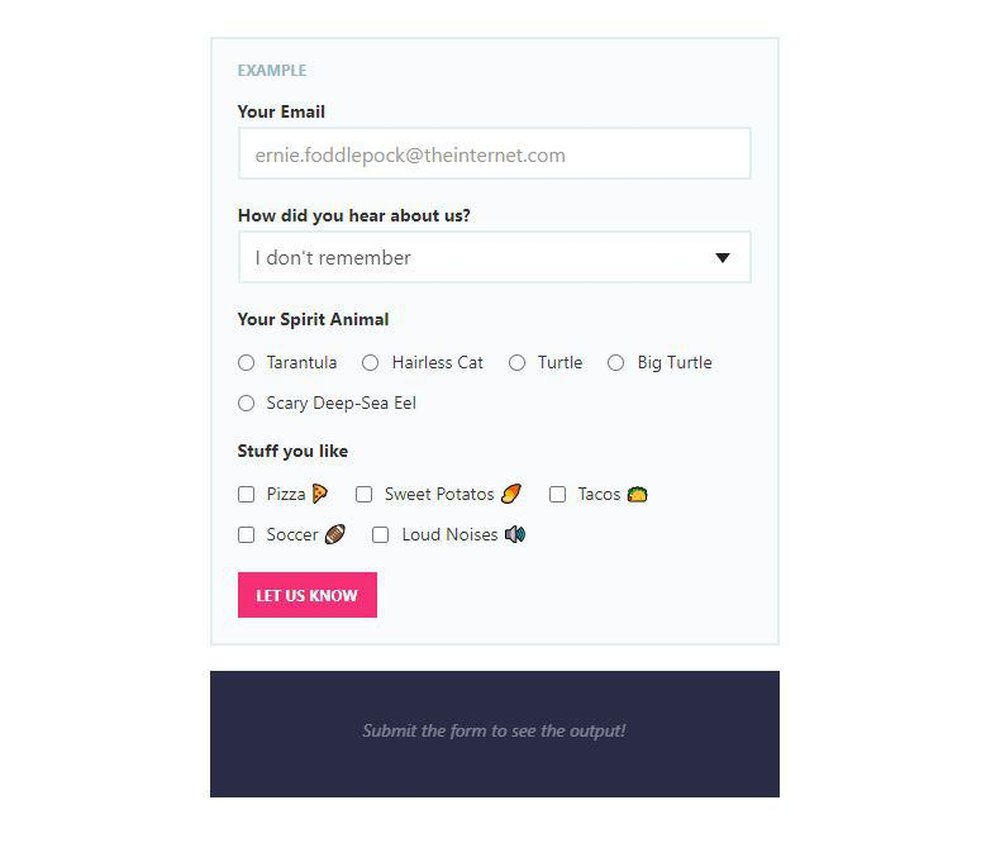
Task: Click the pizza slice emoji icon
Action: pyautogui.click(x=319, y=493)
